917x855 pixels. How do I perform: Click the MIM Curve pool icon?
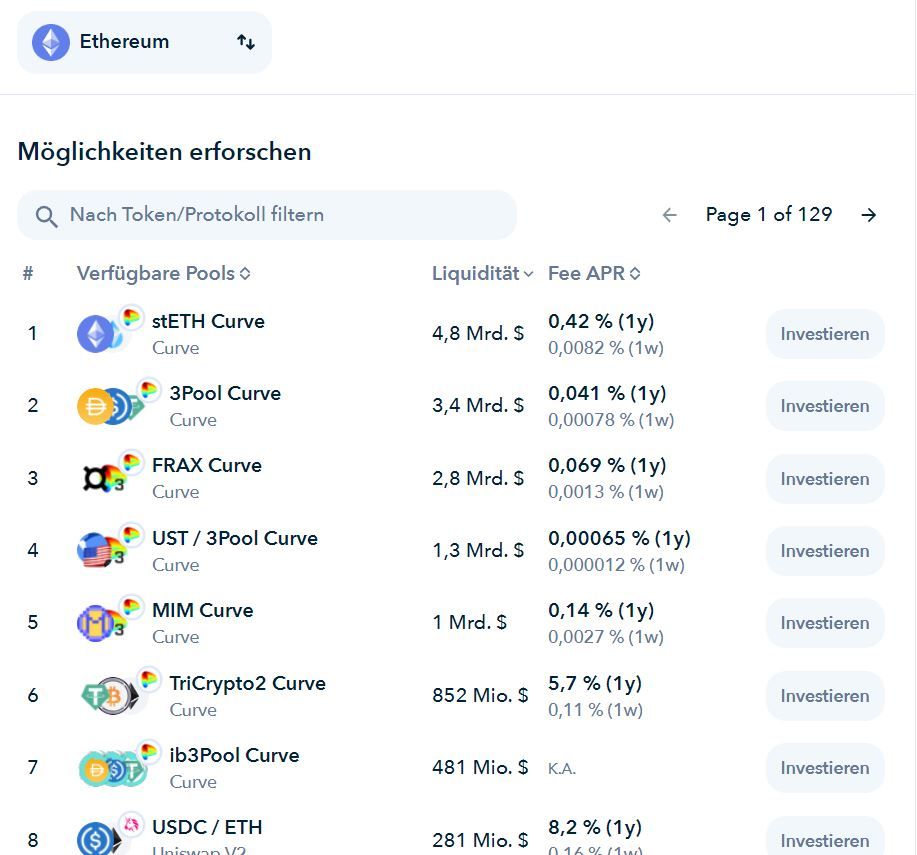[x=102, y=622]
